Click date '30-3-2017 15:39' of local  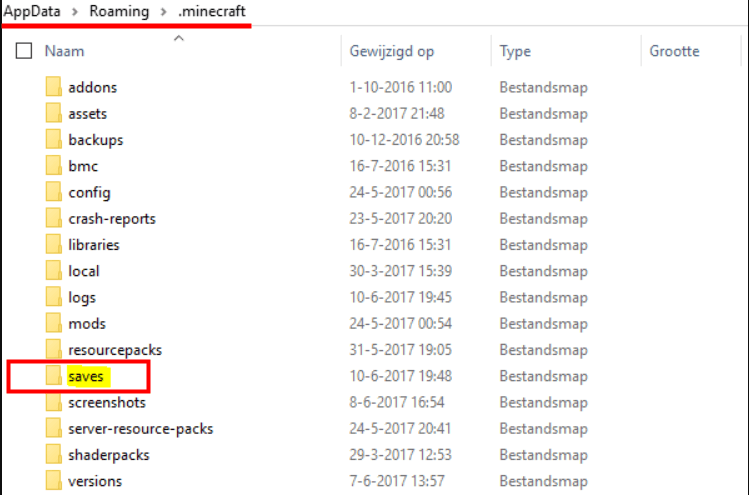tap(400, 271)
